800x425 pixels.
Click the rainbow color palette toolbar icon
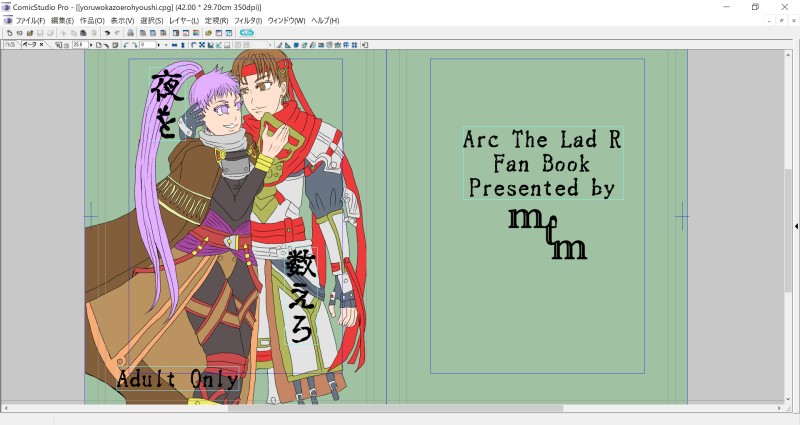(196, 33)
